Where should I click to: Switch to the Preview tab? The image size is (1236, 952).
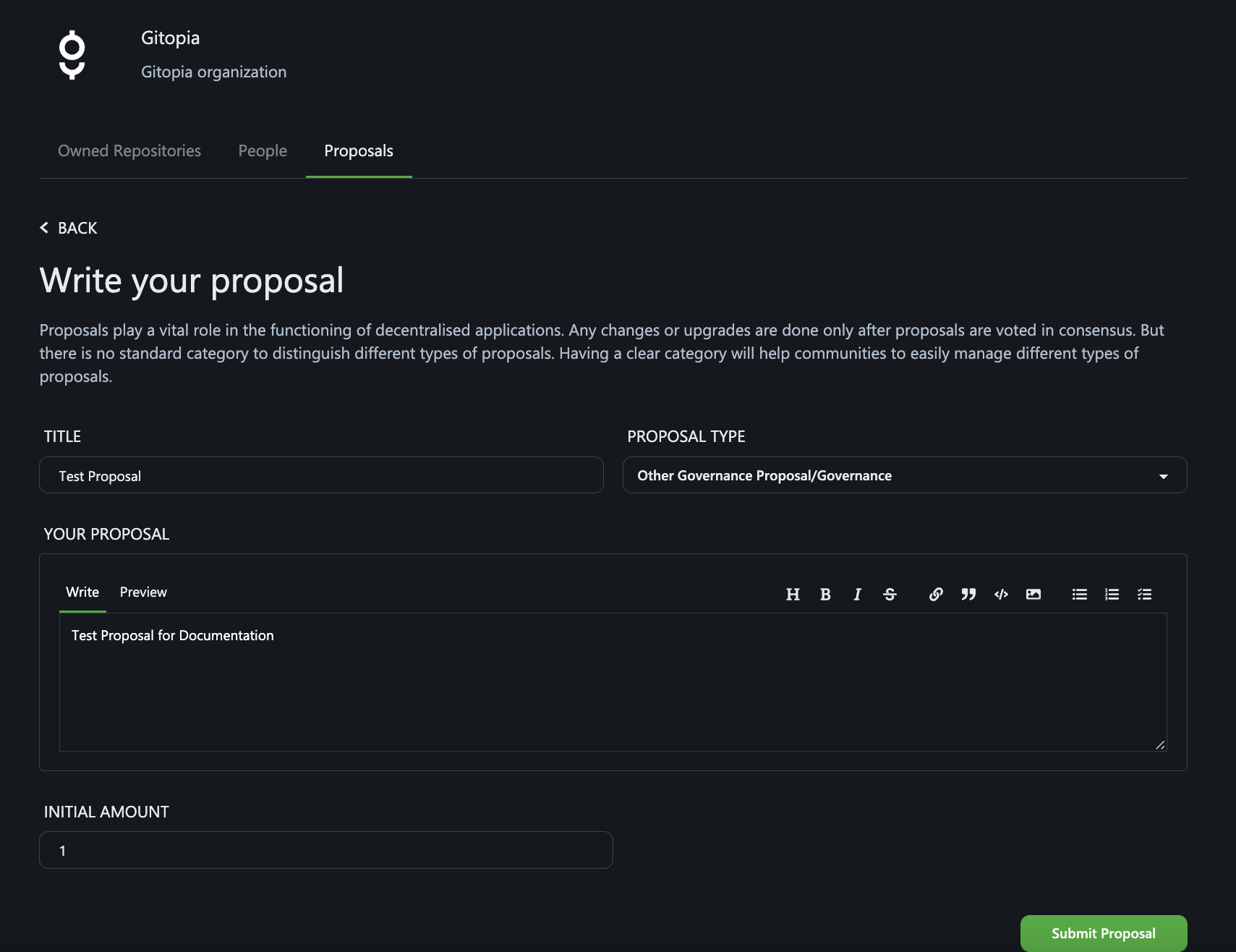[143, 592]
